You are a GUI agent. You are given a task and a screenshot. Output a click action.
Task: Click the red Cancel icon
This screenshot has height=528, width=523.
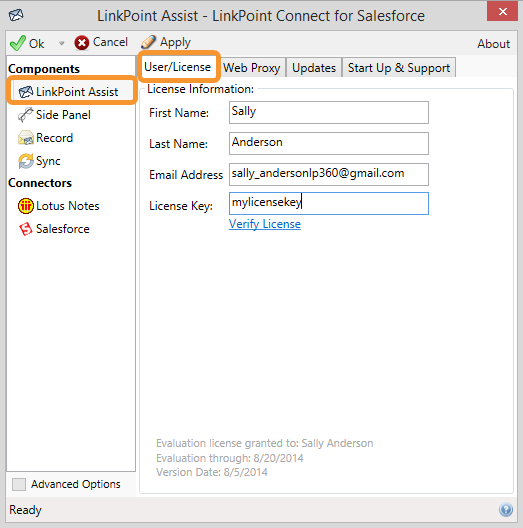[81, 43]
